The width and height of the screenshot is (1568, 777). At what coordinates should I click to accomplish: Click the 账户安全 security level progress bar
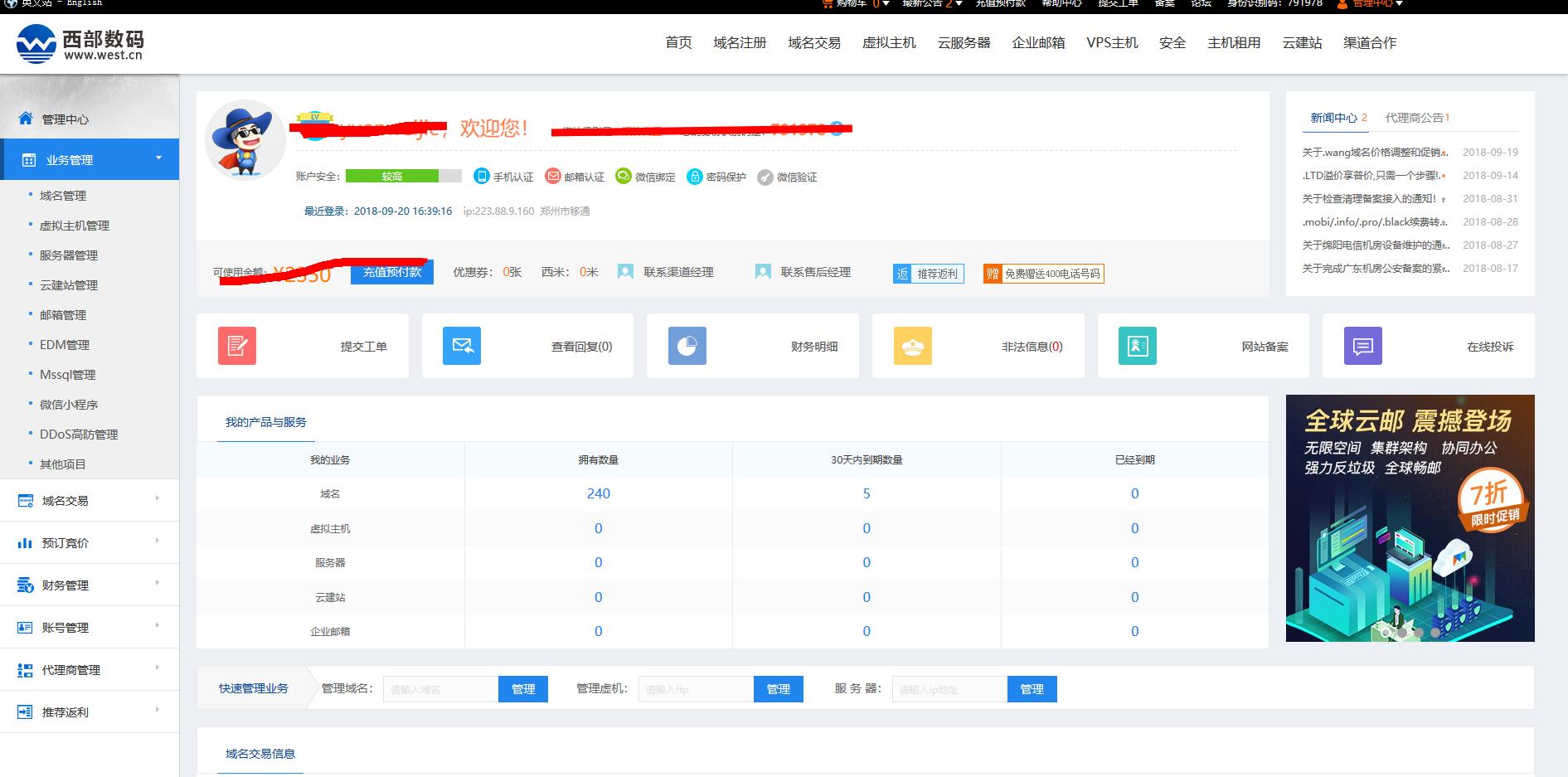pyautogui.click(x=391, y=176)
